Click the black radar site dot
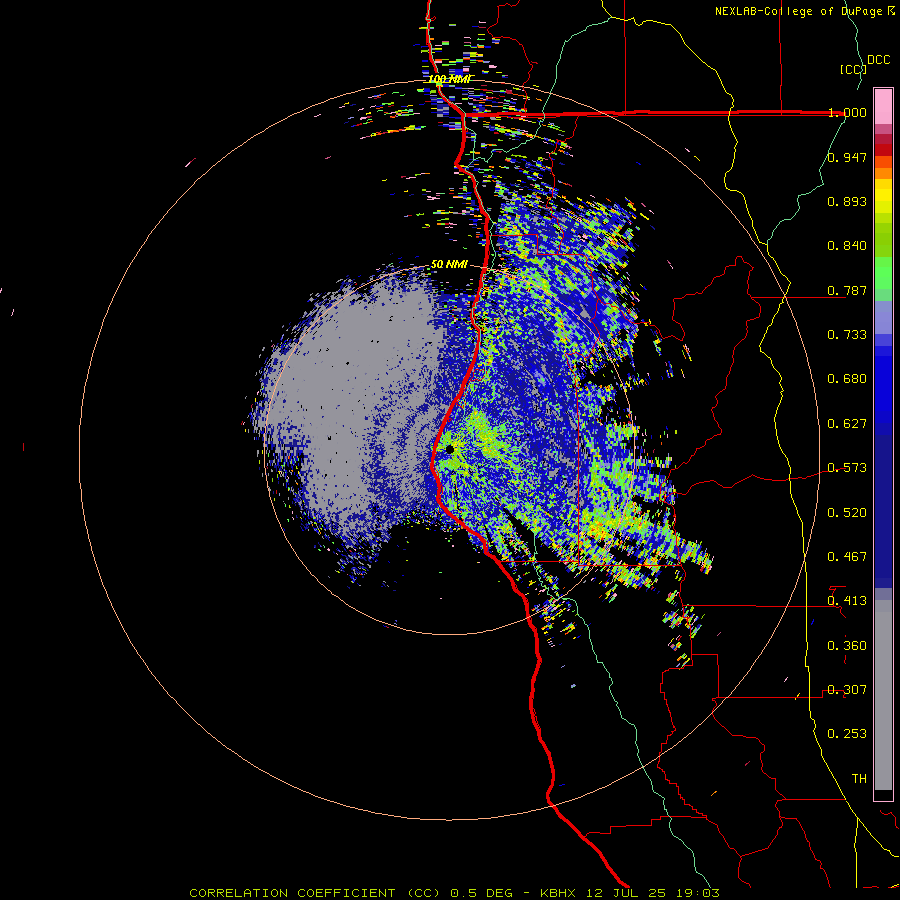Viewport: 900px width, 900px height. (x=449, y=449)
